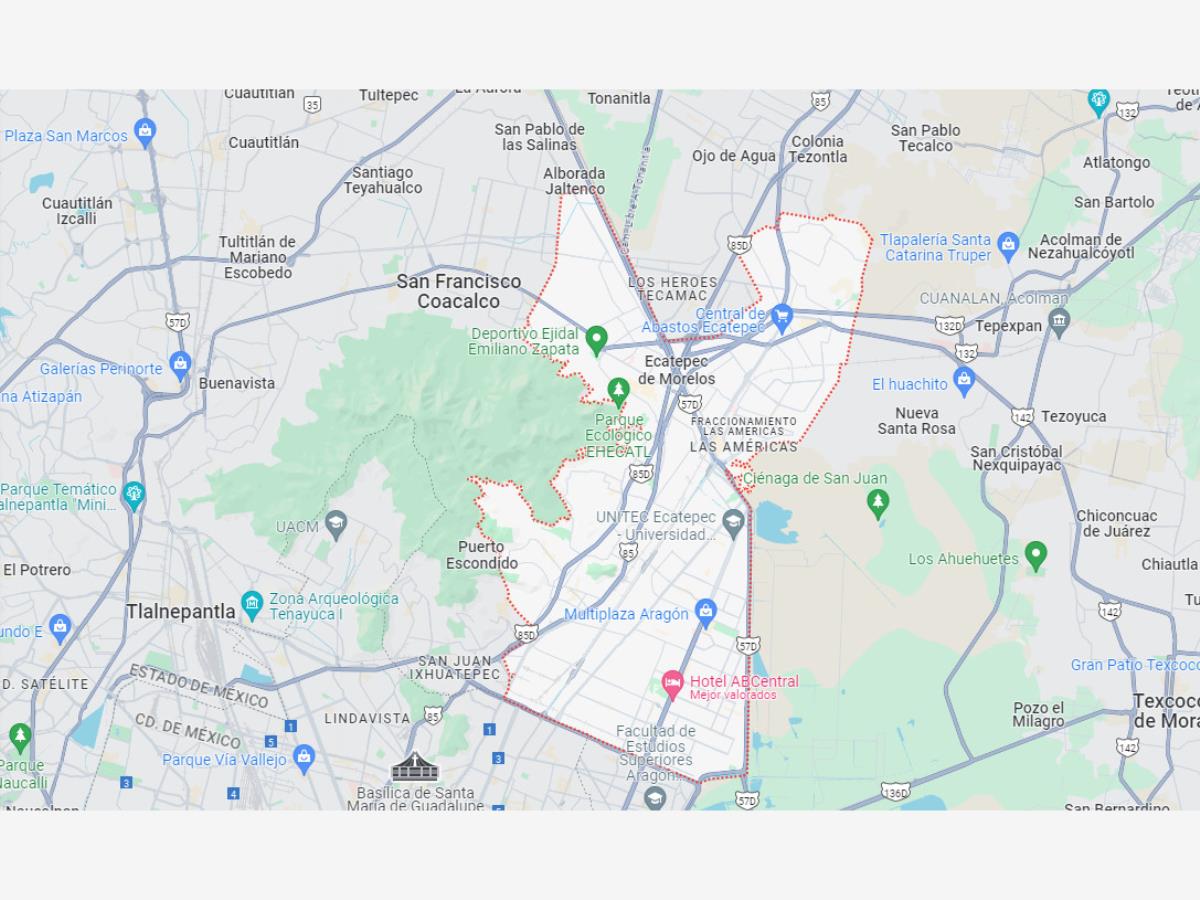Select the Galerías Perinorte shopping pin
Screen dimensions: 1200x900
(180, 366)
